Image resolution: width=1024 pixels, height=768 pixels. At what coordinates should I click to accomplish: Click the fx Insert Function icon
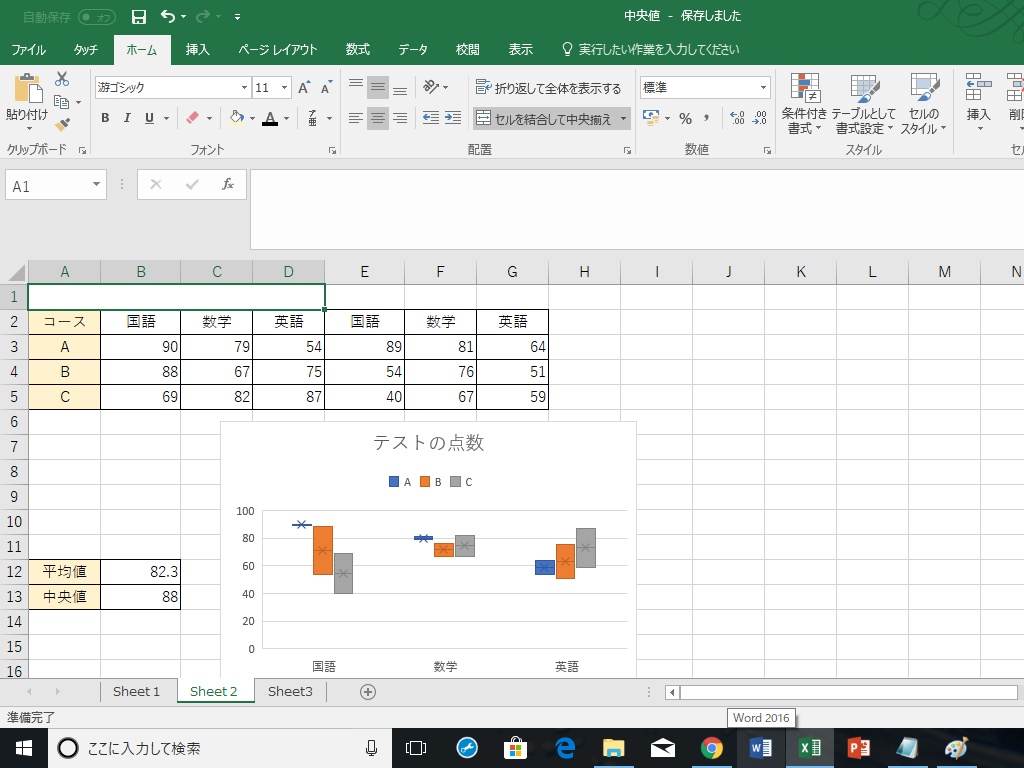228,184
